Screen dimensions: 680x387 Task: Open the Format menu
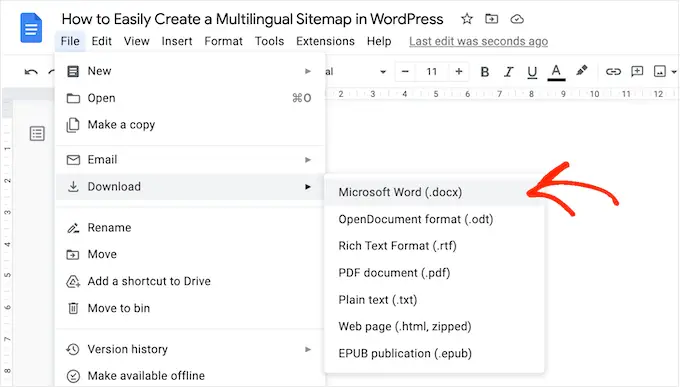pos(223,41)
